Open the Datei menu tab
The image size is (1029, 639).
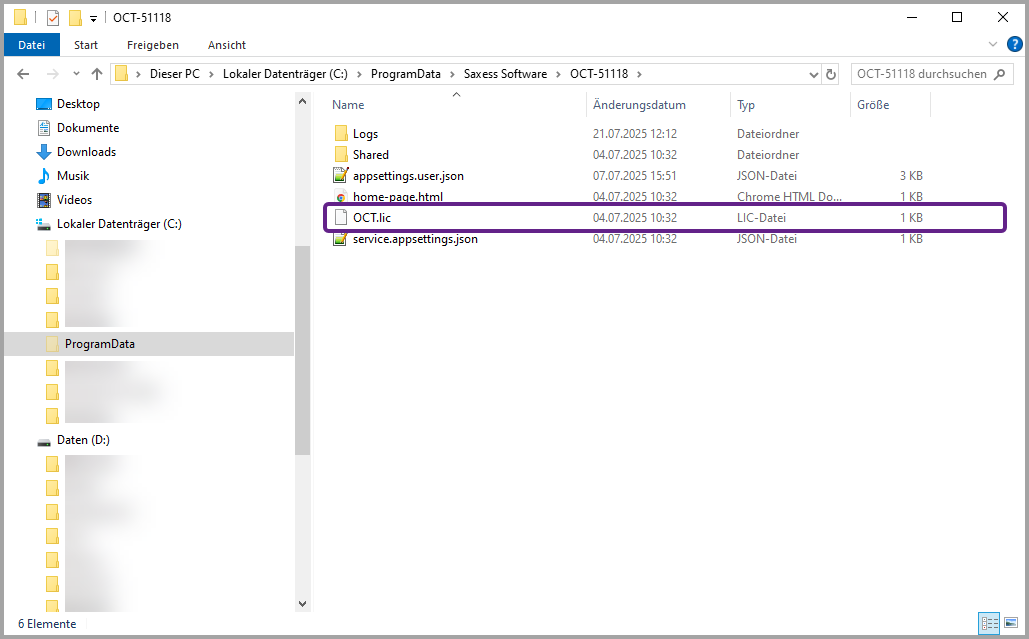click(x=32, y=45)
